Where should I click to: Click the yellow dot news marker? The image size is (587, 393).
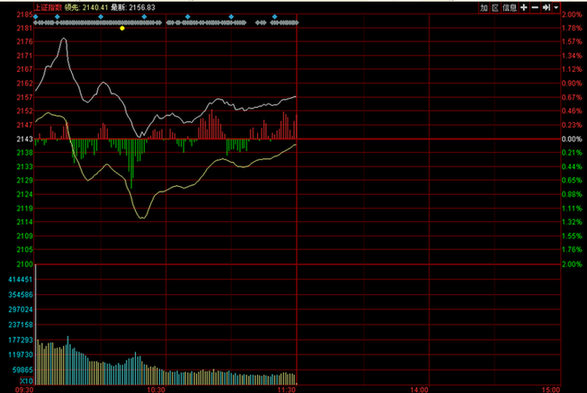pos(122,28)
